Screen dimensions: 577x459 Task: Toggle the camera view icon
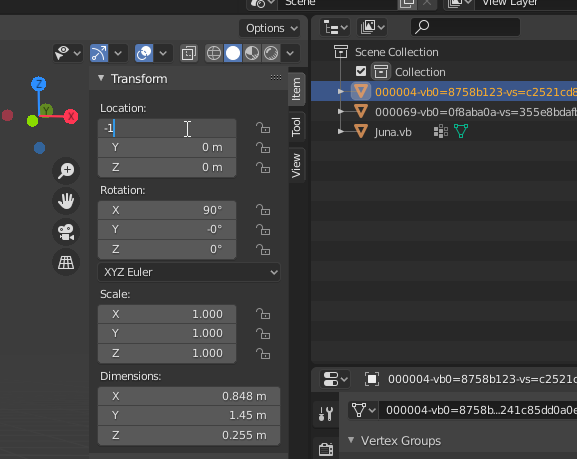click(66, 232)
